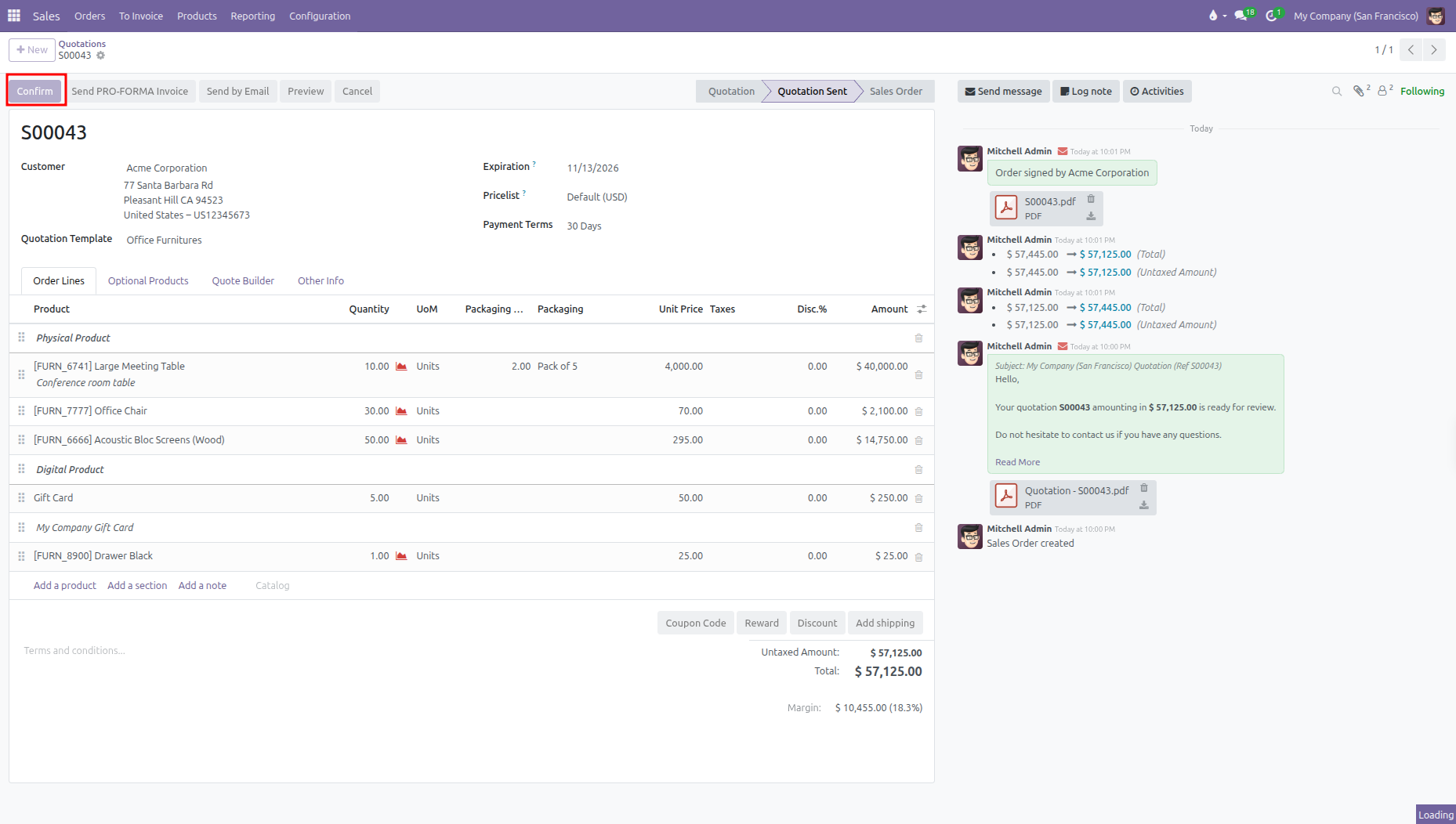Open the apps grid menu icon
Image resolution: width=1456 pixels, height=824 pixels.
point(14,16)
